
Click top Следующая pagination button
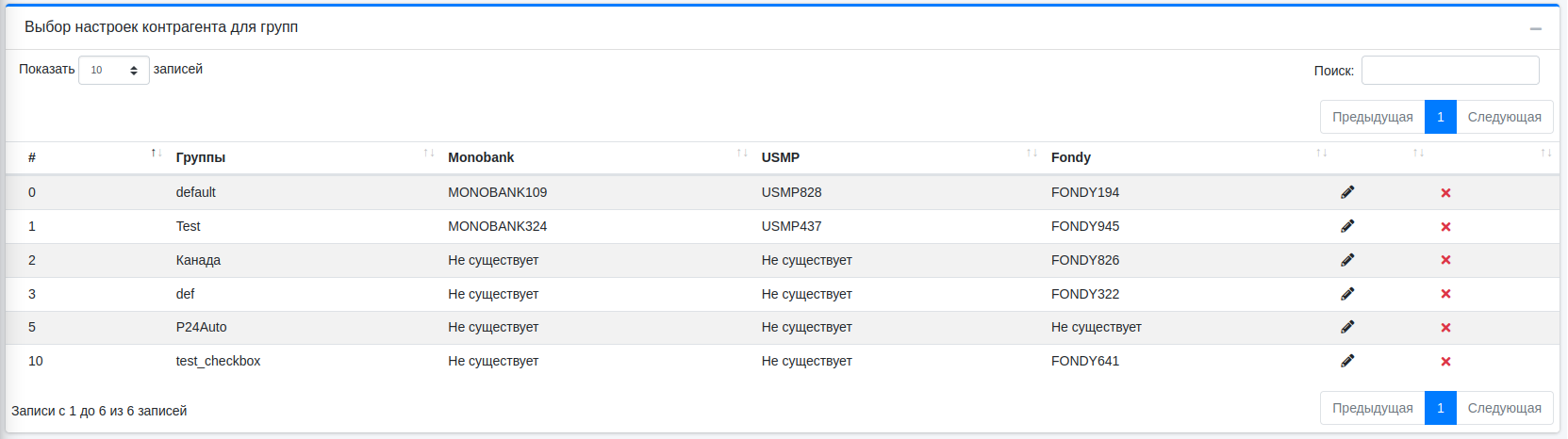point(1504,117)
